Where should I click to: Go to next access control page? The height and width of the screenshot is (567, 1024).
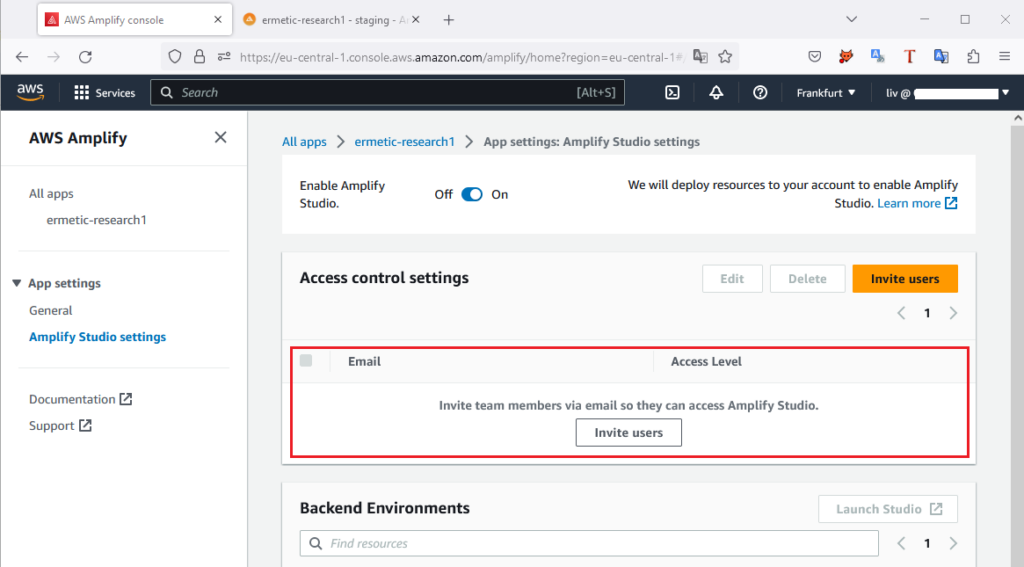(x=953, y=313)
